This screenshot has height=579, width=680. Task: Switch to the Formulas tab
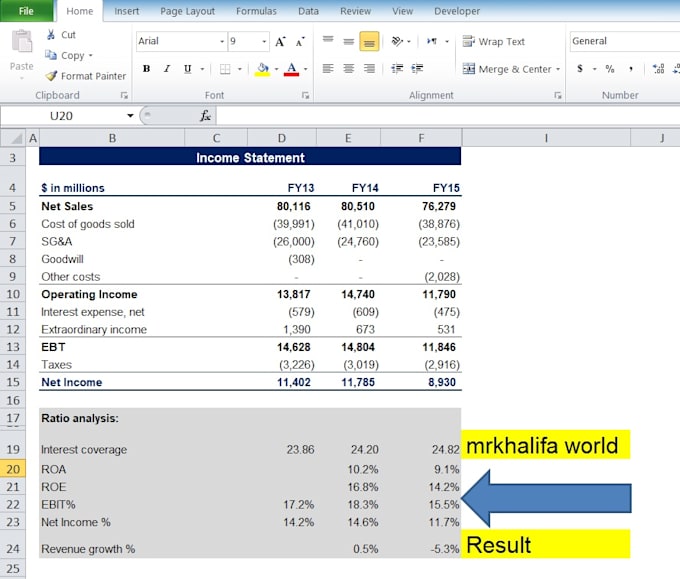pyautogui.click(x=256, y=11)
